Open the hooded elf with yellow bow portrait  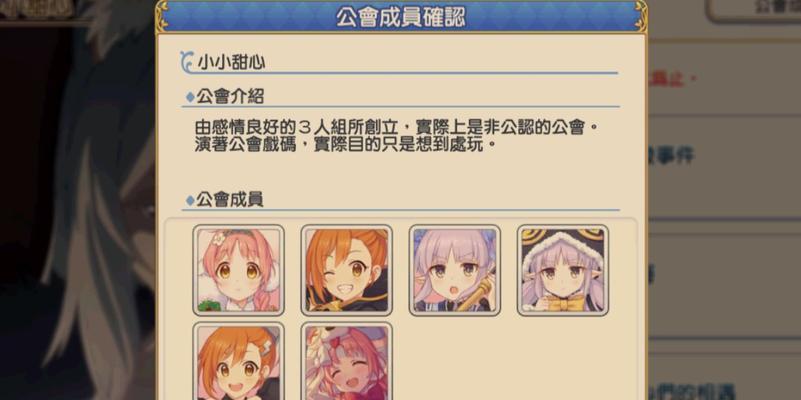(x=563, y=270)
